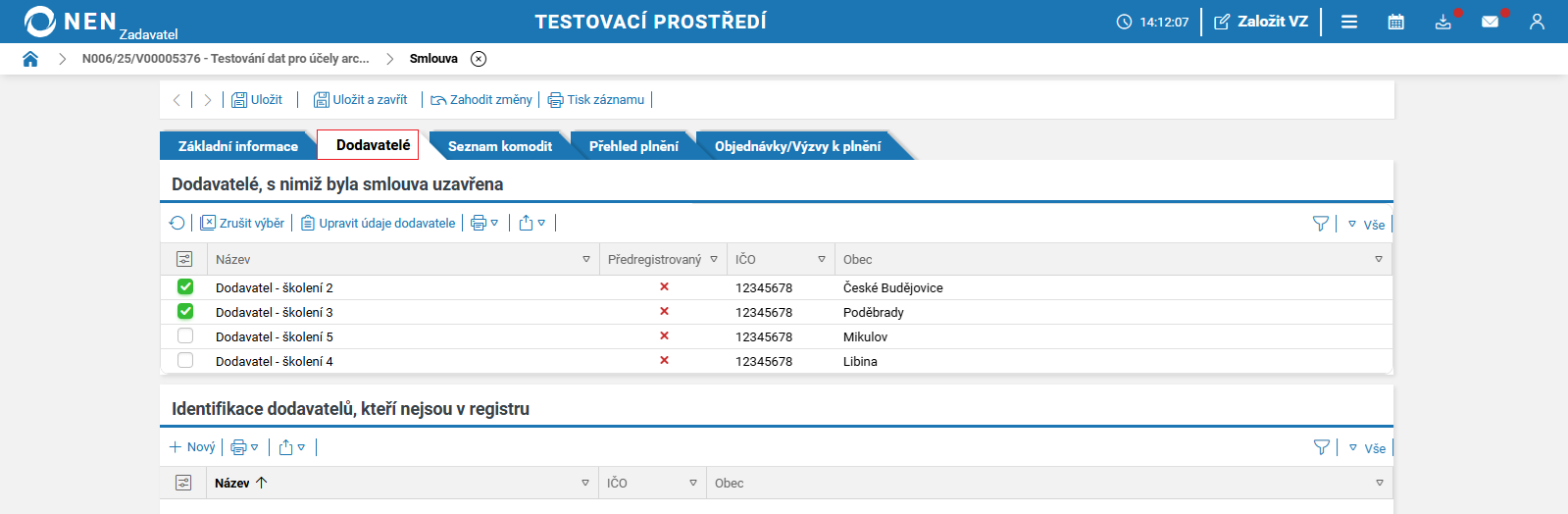Check Dodavatel - školení 5 checkbox
This screenshot has height=514, width=1568.
point(185,336)
